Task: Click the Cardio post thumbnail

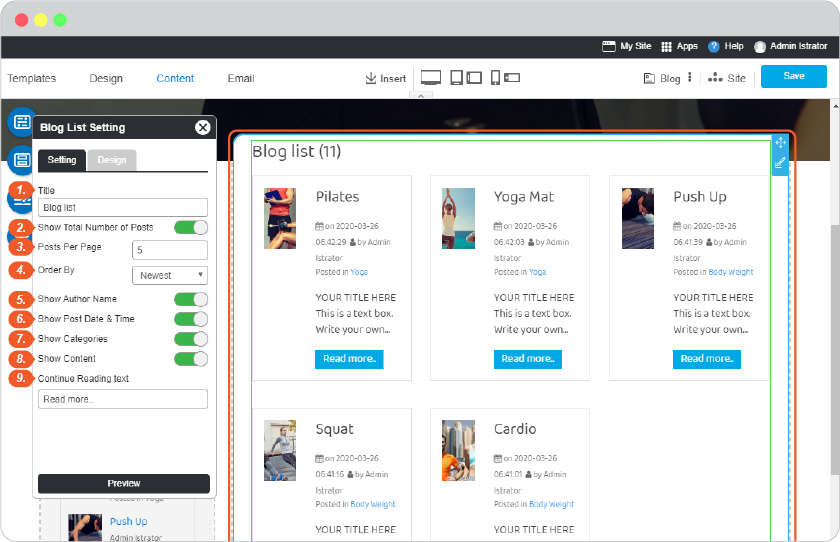Action: tap(458, 450)
